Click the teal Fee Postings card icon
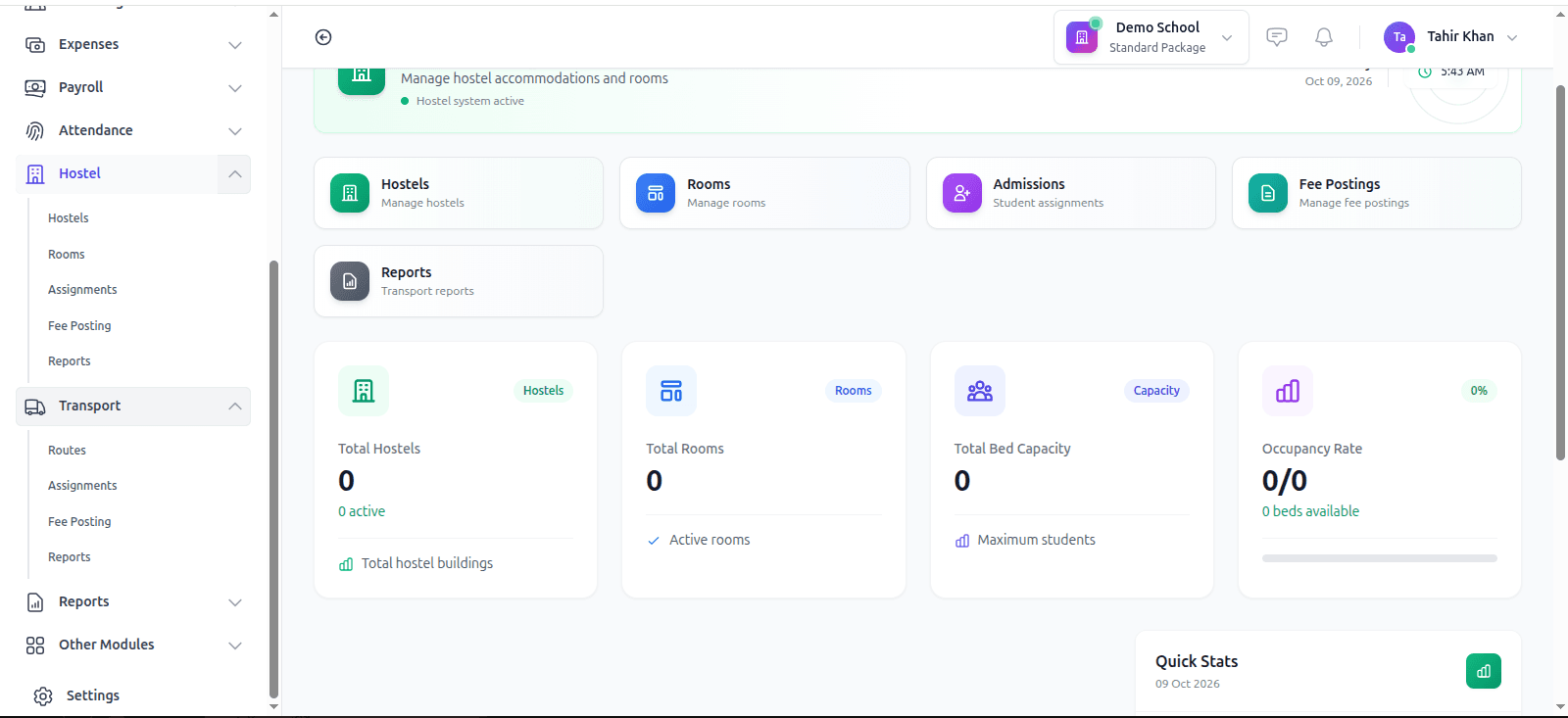This screenshot has width=1568, height=718. pyautogui.click(x=1268, y=193)
